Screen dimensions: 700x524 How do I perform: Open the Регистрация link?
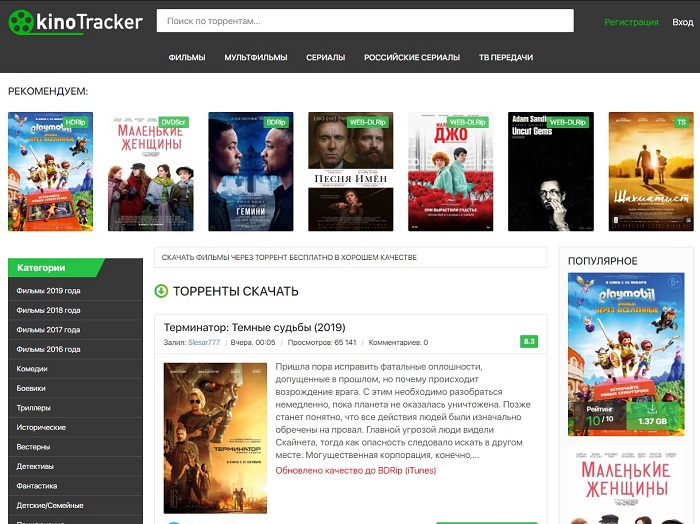pos(631,22)
